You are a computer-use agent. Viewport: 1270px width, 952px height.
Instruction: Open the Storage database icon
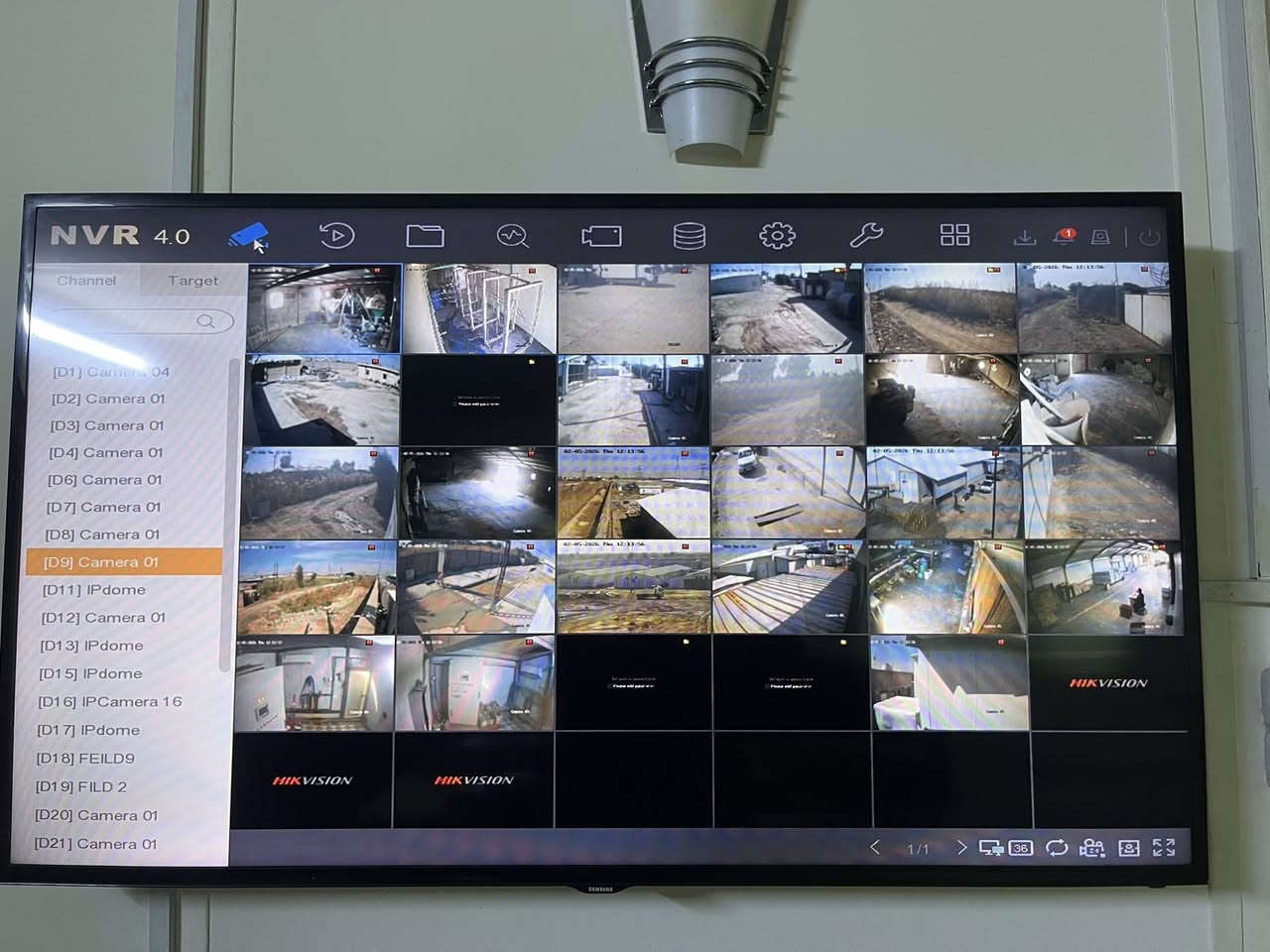click(690, 236)
